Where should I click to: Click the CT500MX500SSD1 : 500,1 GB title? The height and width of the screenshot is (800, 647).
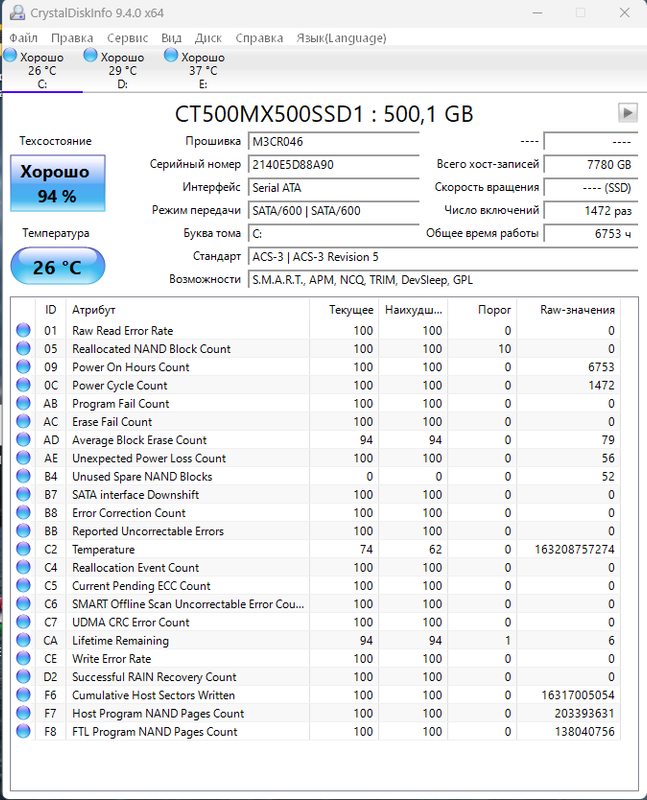click(x=324, y=114)
